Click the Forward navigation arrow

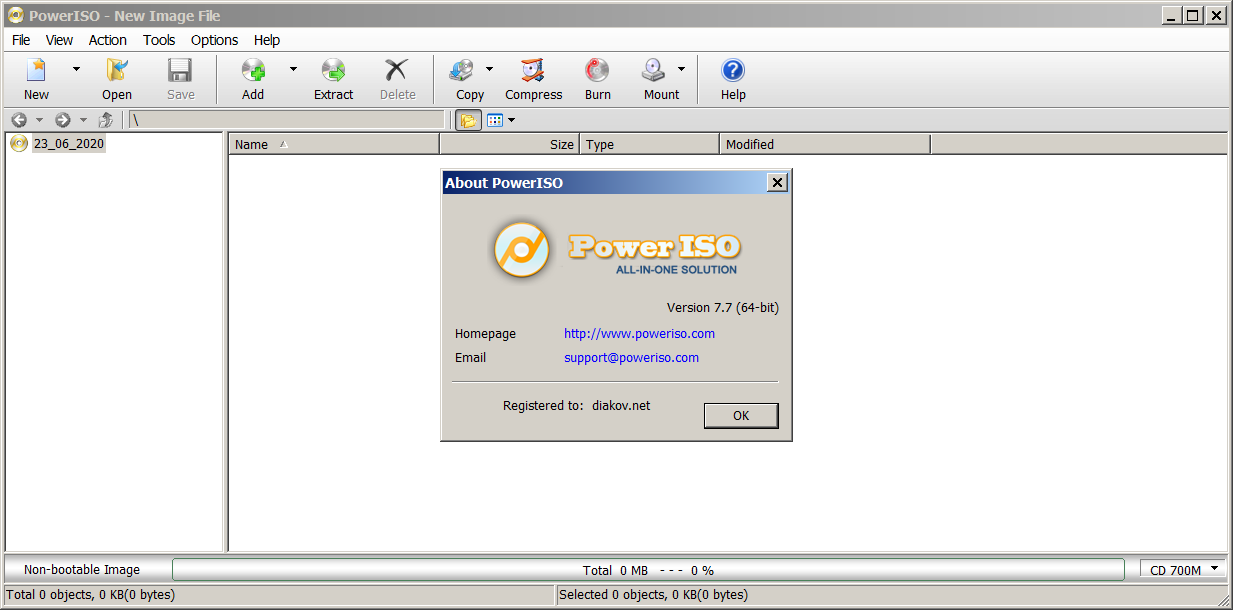click(62, 120)
